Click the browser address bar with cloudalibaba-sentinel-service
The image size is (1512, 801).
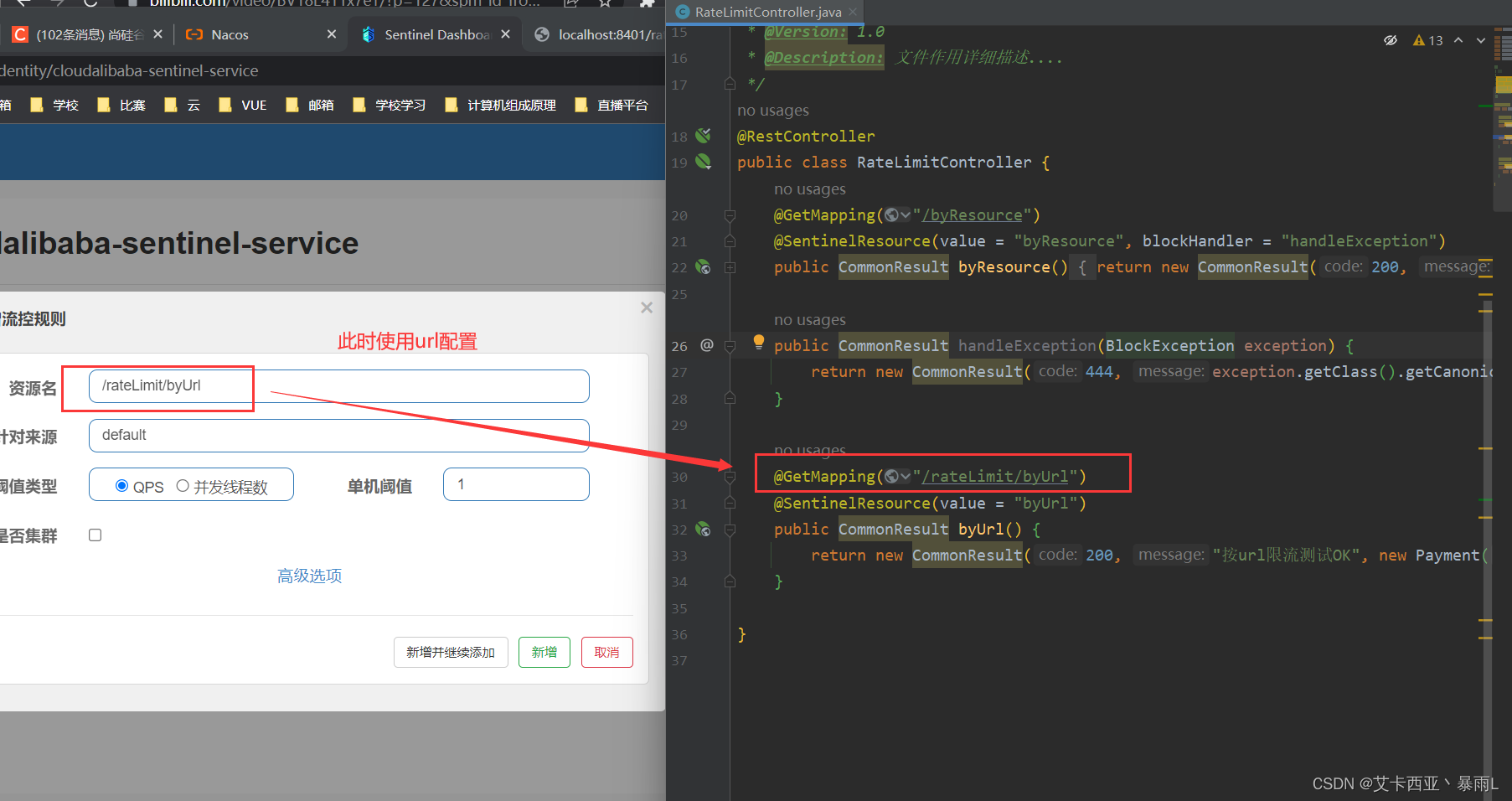click(x=333, y=70)
